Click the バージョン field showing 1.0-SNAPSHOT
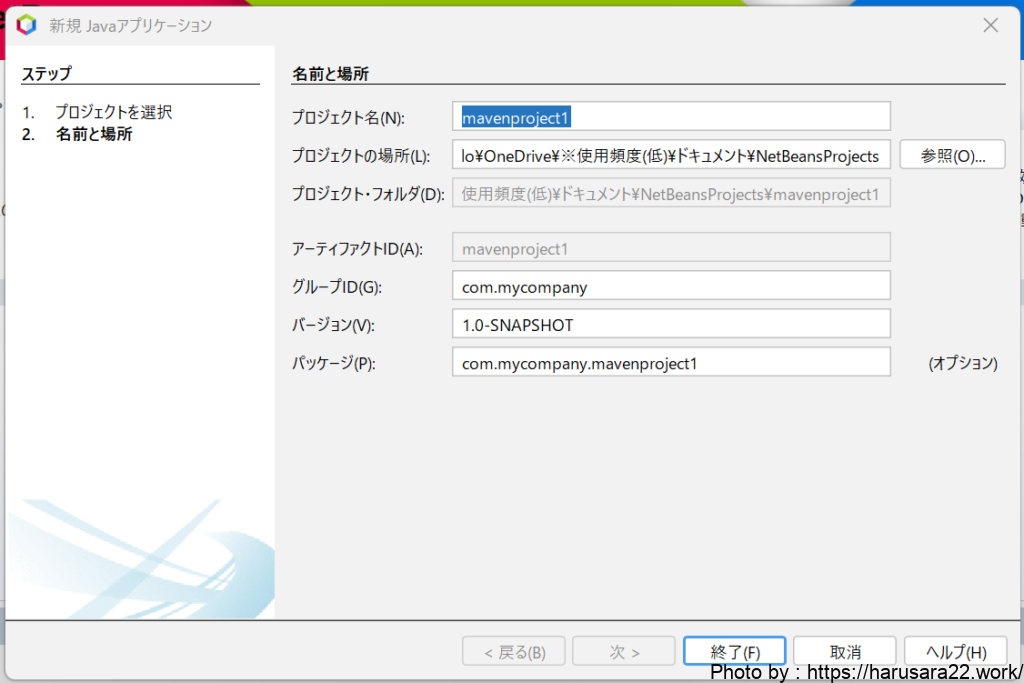Image resolution: width=1024 pixels, height=683 pixels. [670, 325]
